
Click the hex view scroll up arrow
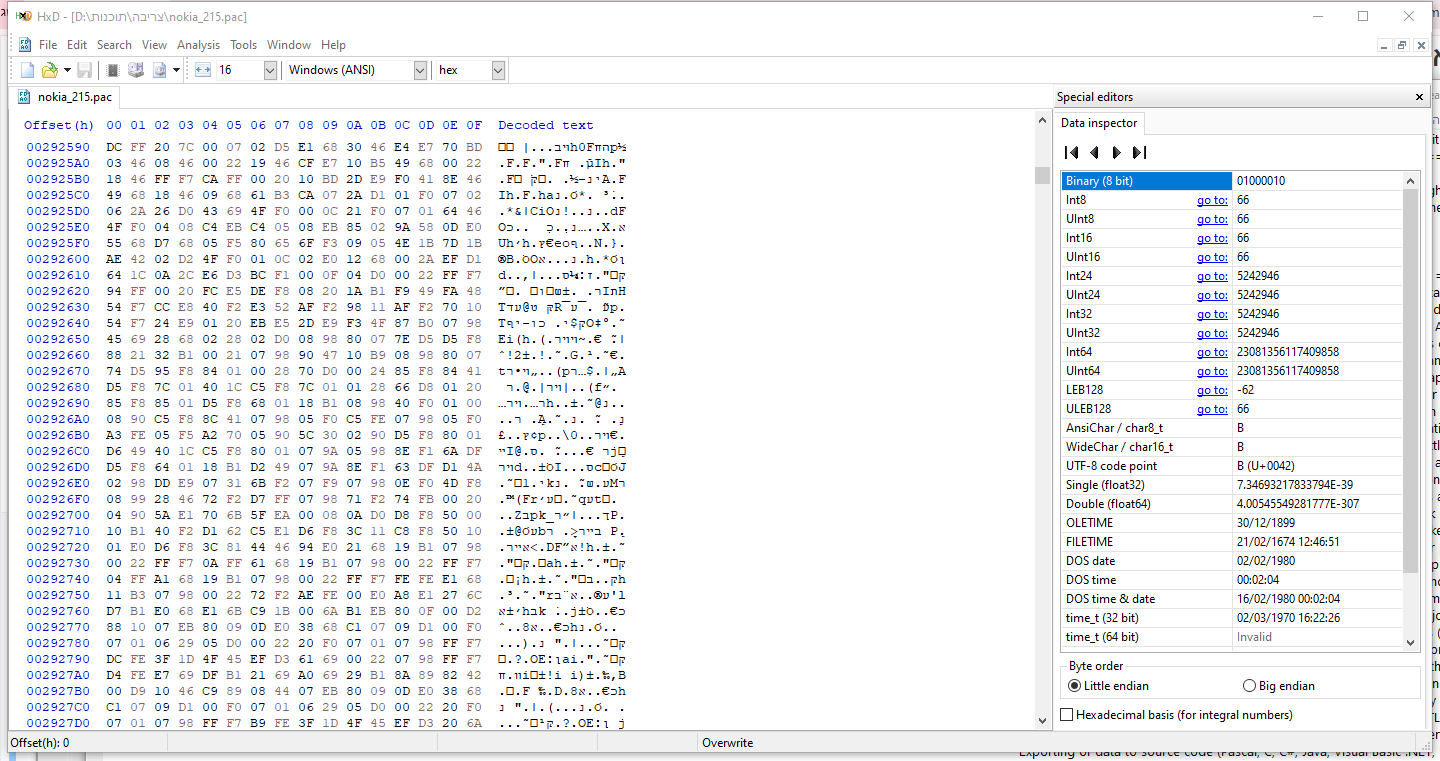click(1042, 120)
